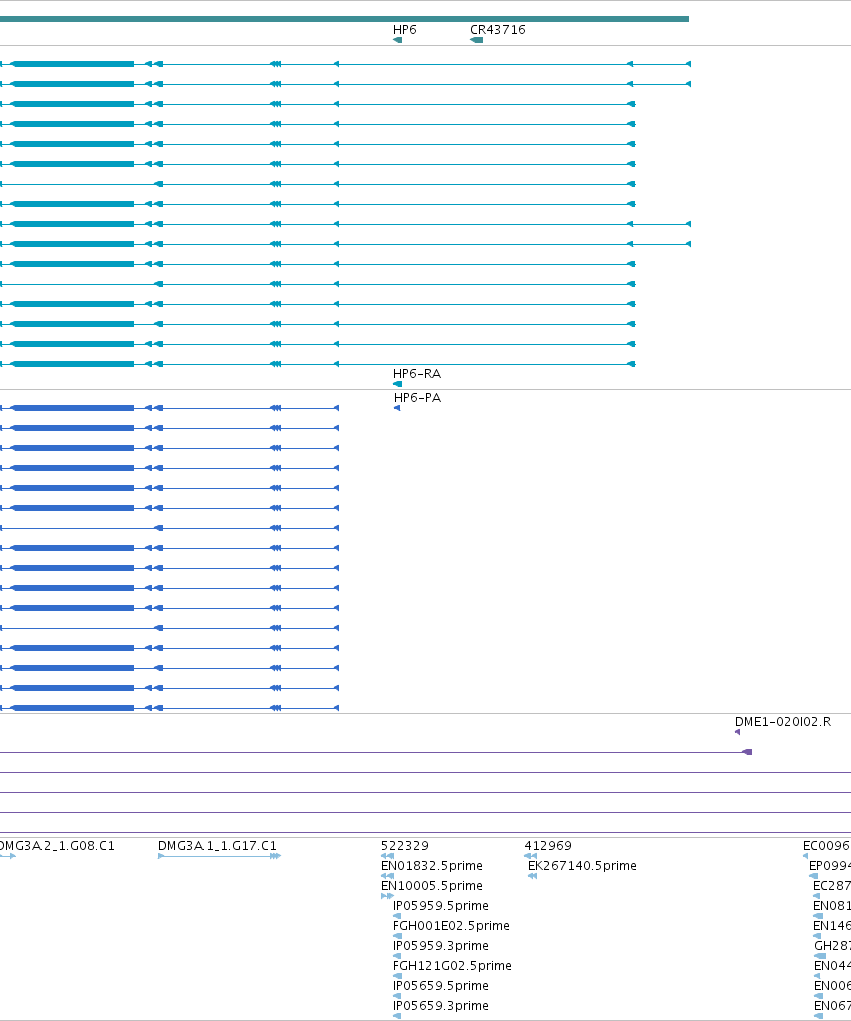Select the glyph below FGH121G02.5prime

point(397,976)
